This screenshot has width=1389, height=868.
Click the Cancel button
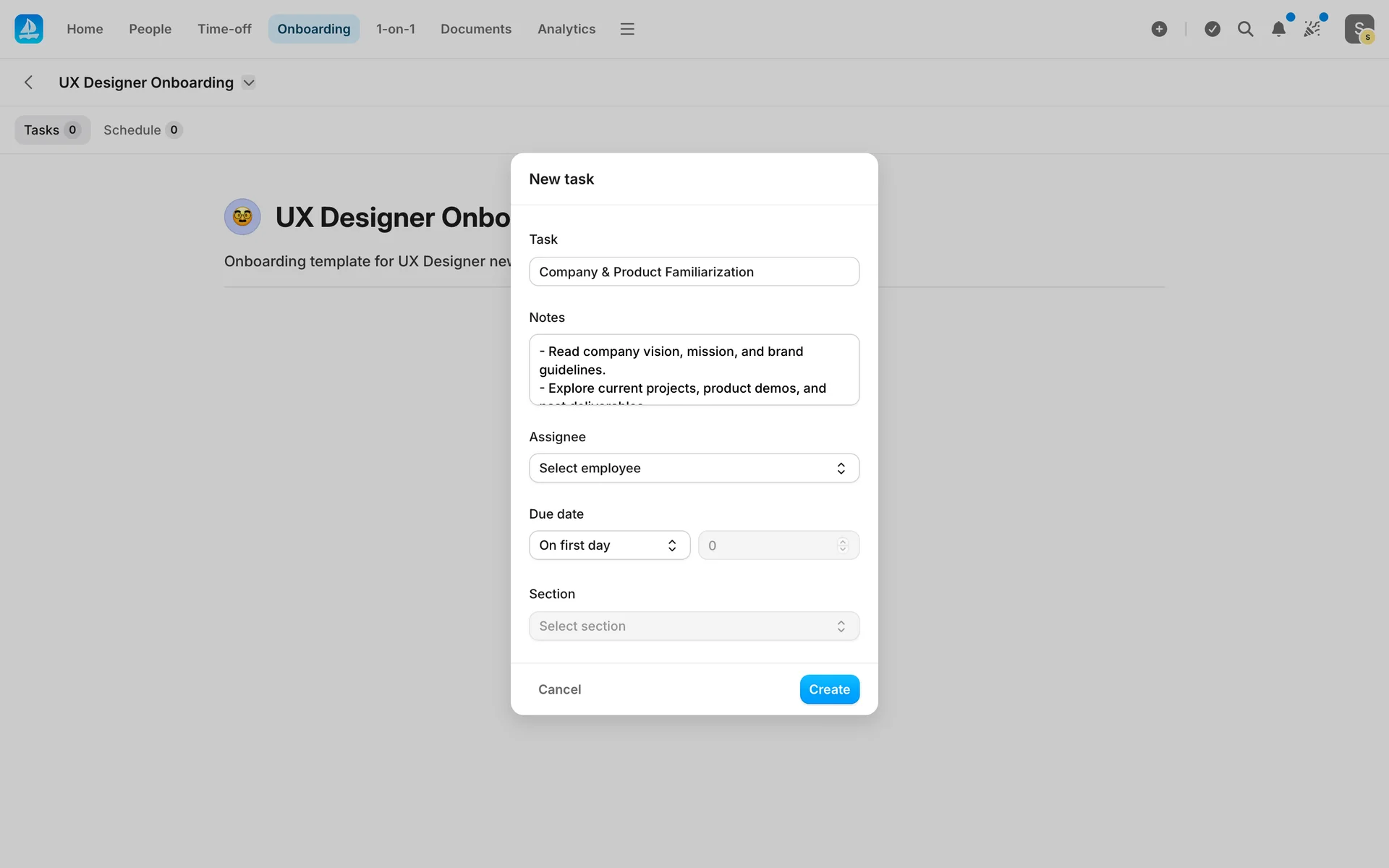pos(559,689)
